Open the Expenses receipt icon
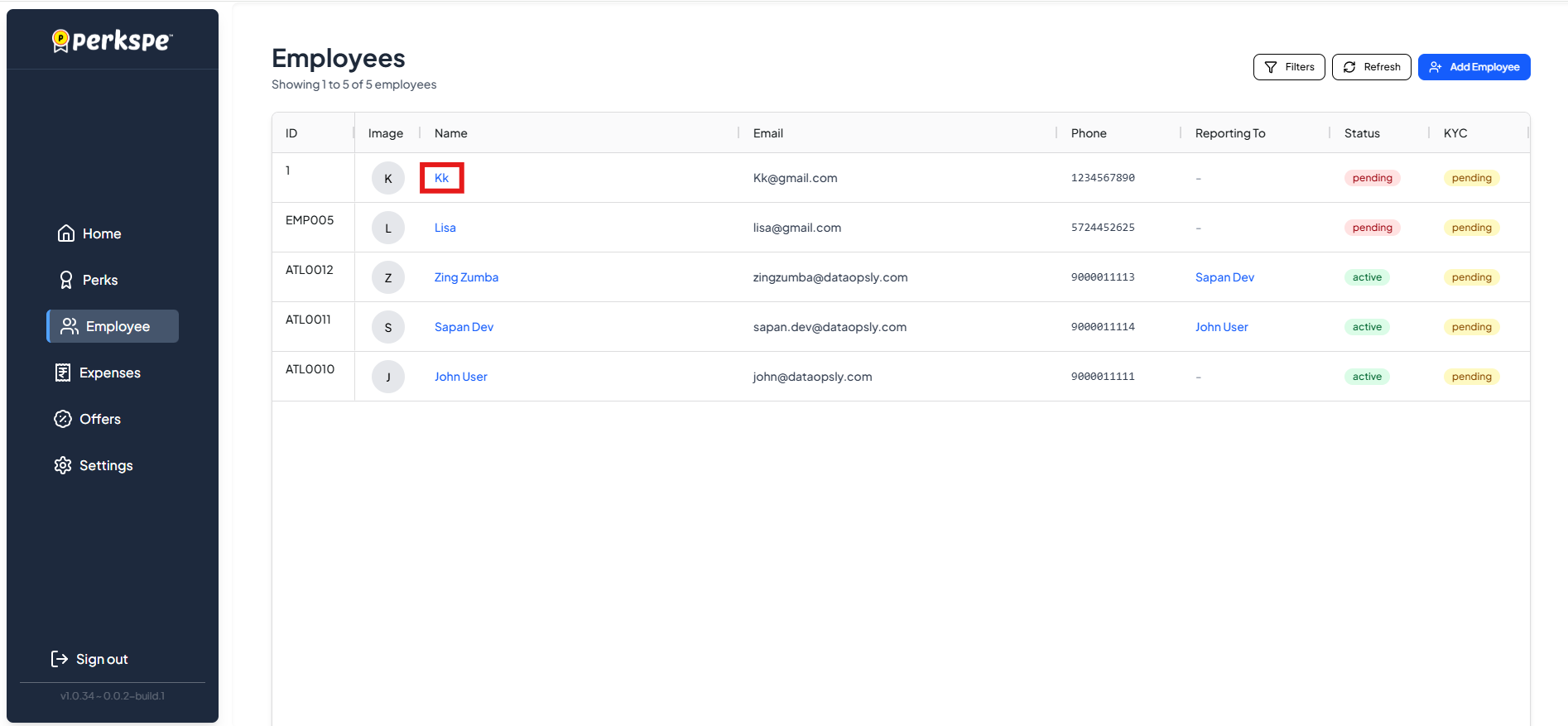Screen dimensions: 1568x726 [63, 373]
